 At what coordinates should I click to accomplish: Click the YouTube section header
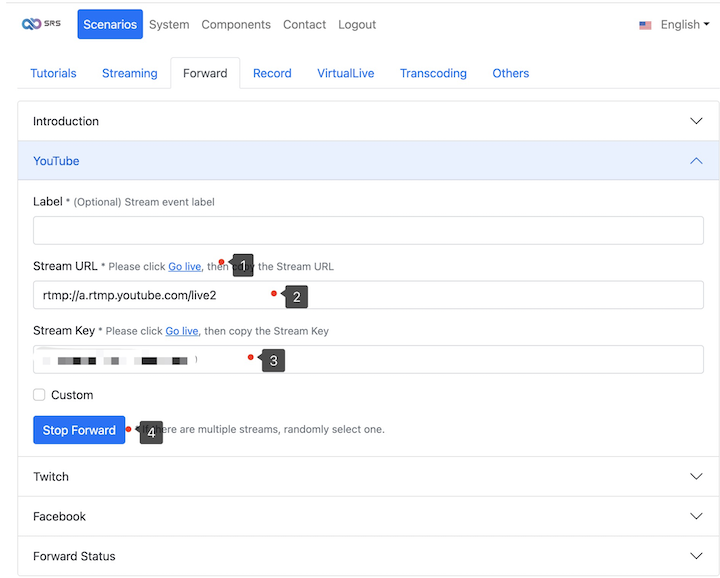pos(368,161)
